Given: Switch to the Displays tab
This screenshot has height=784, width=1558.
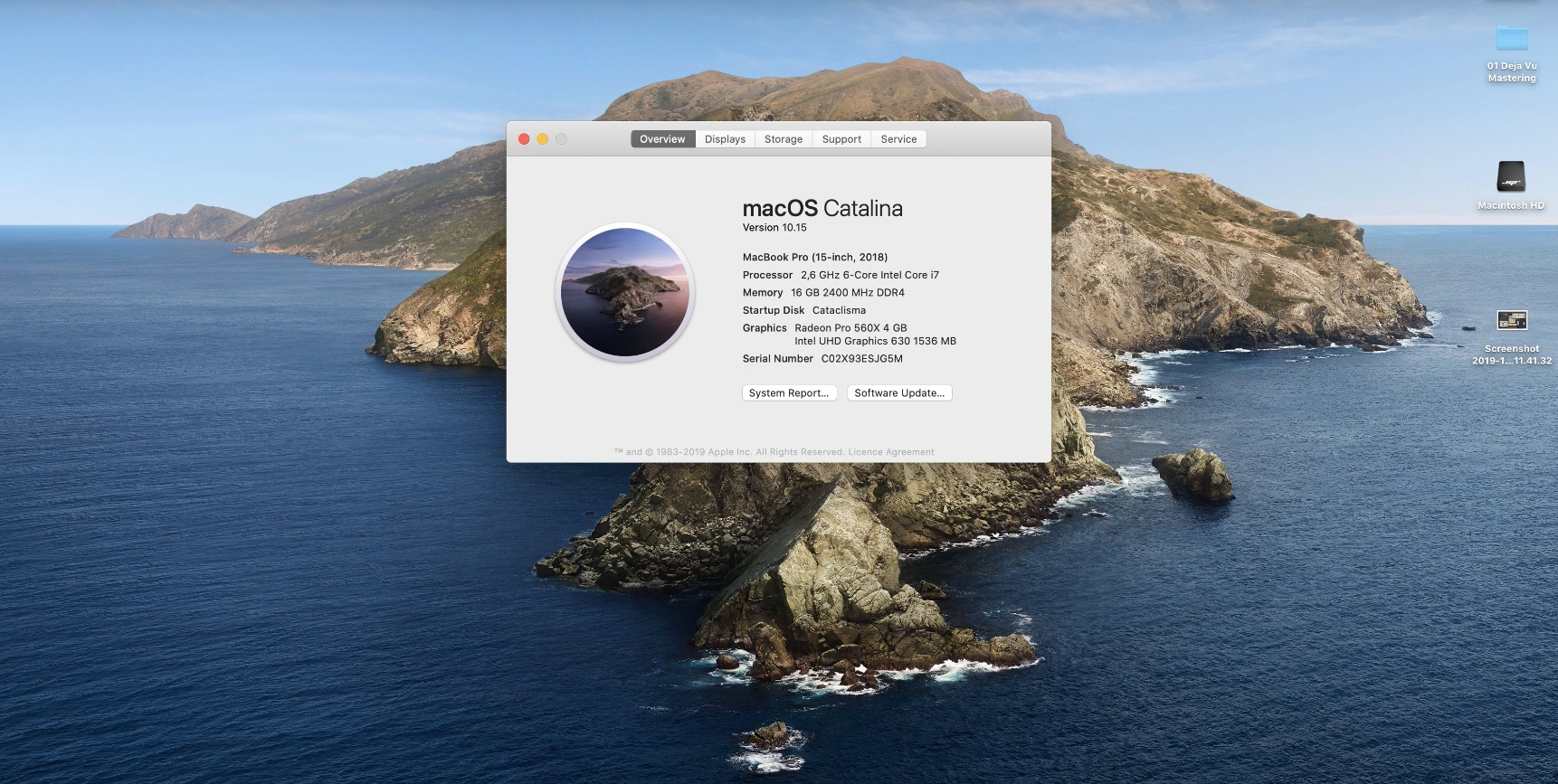Looking at the screenshot, I should pyautogui.click(x=725, y=139).
